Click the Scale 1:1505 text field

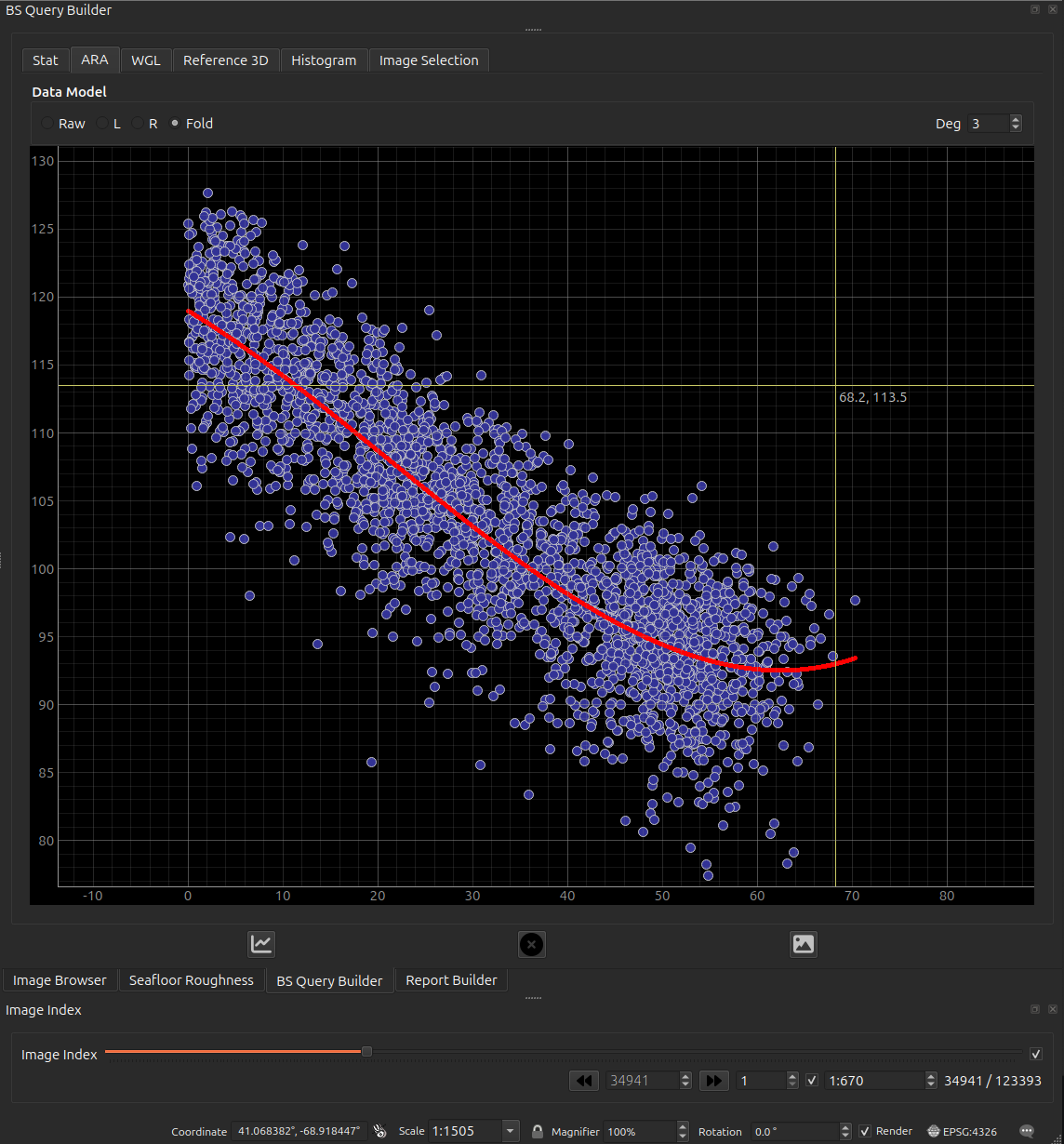(x=465, y=1131)
